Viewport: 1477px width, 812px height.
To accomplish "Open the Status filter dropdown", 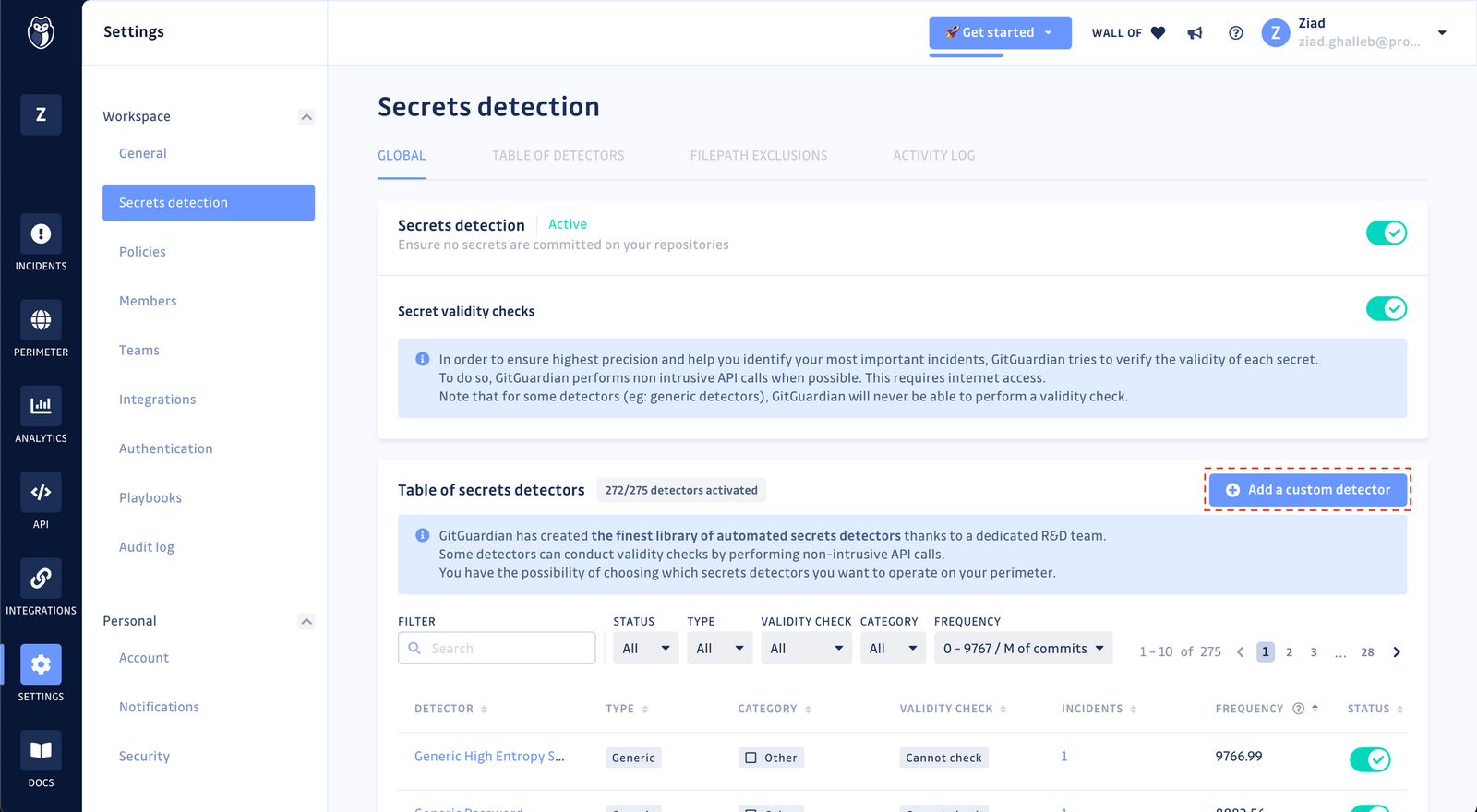I will (x=645, y=649).
